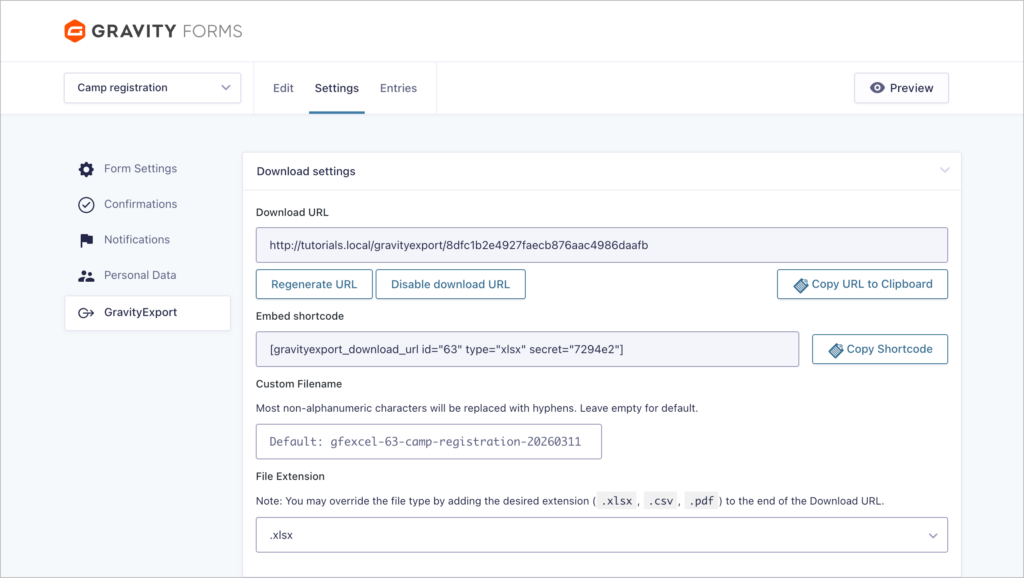Click the Custom Filename input

pos(428,442)
